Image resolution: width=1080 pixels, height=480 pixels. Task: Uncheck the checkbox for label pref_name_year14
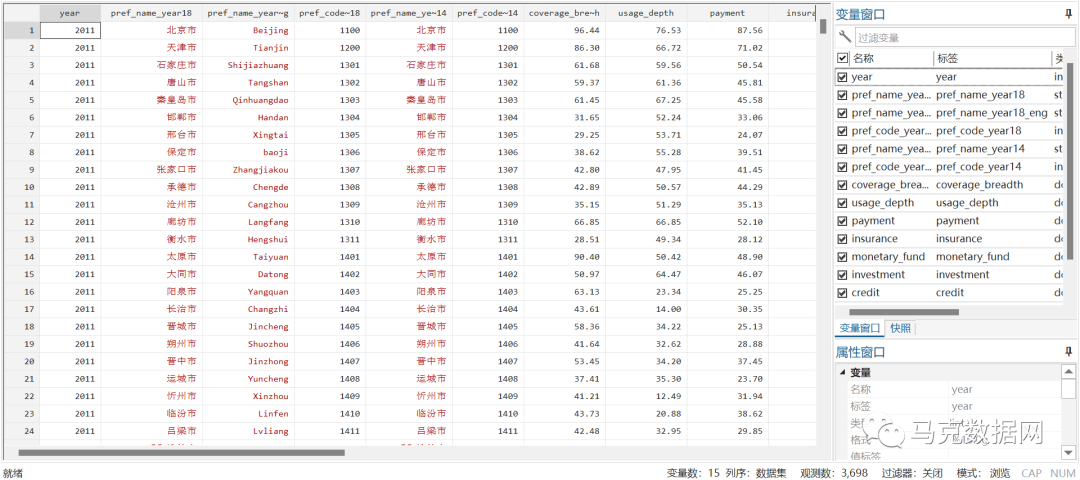[842, 149]
